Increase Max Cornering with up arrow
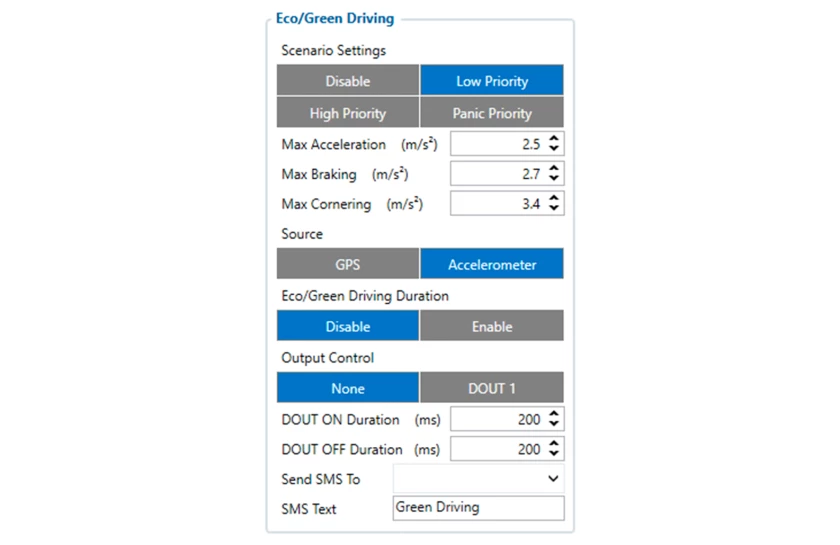The image size is (840, 545). (x=554, y=198)
